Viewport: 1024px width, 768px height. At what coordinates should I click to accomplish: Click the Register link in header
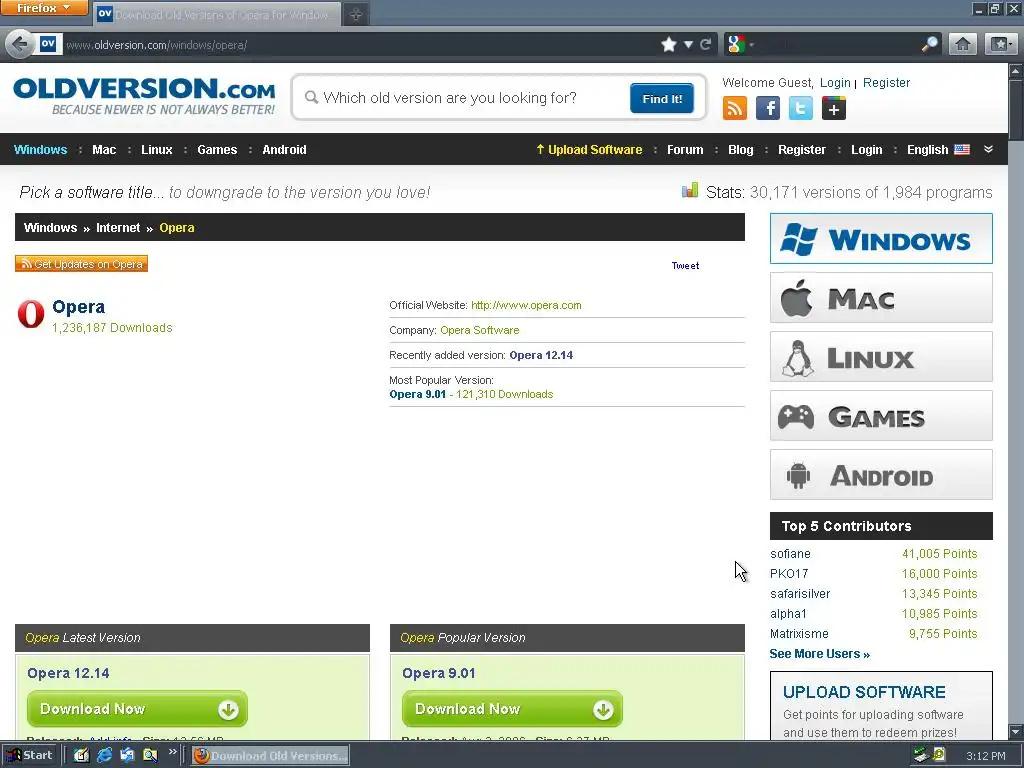point(886,83)
